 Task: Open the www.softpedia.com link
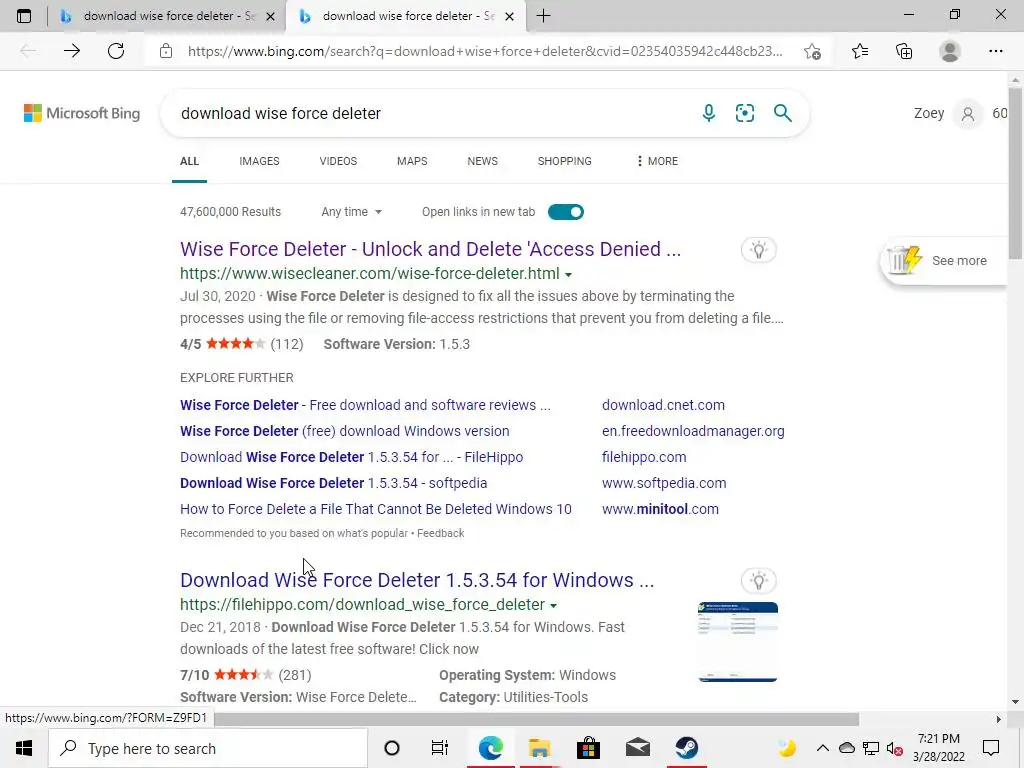coord(664,483)
